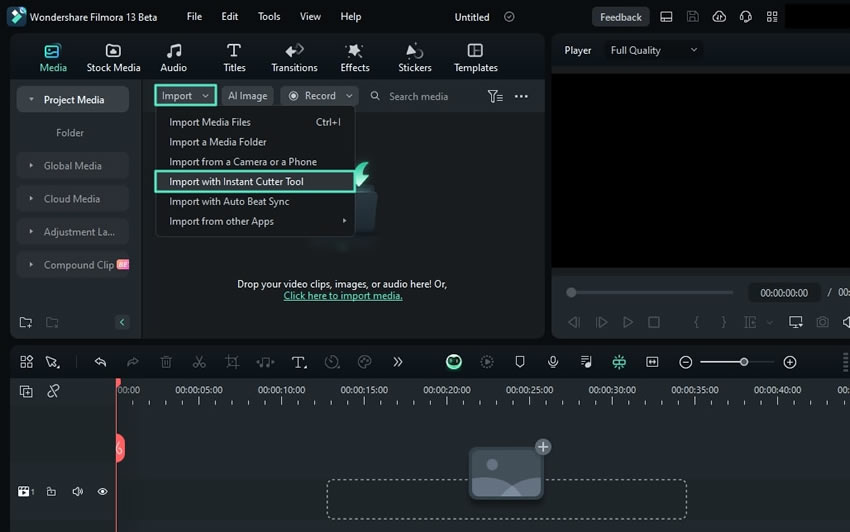This screenshot has width=850, height=532.
Task: Open the apps grid icon in title bar
Action: point(772,17)
